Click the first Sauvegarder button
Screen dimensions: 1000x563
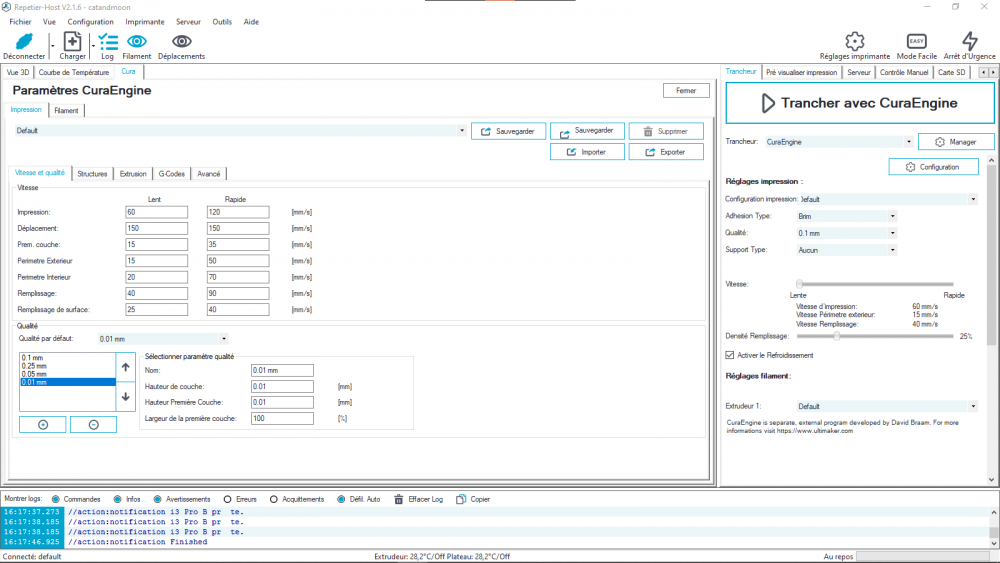click(508, 131)
